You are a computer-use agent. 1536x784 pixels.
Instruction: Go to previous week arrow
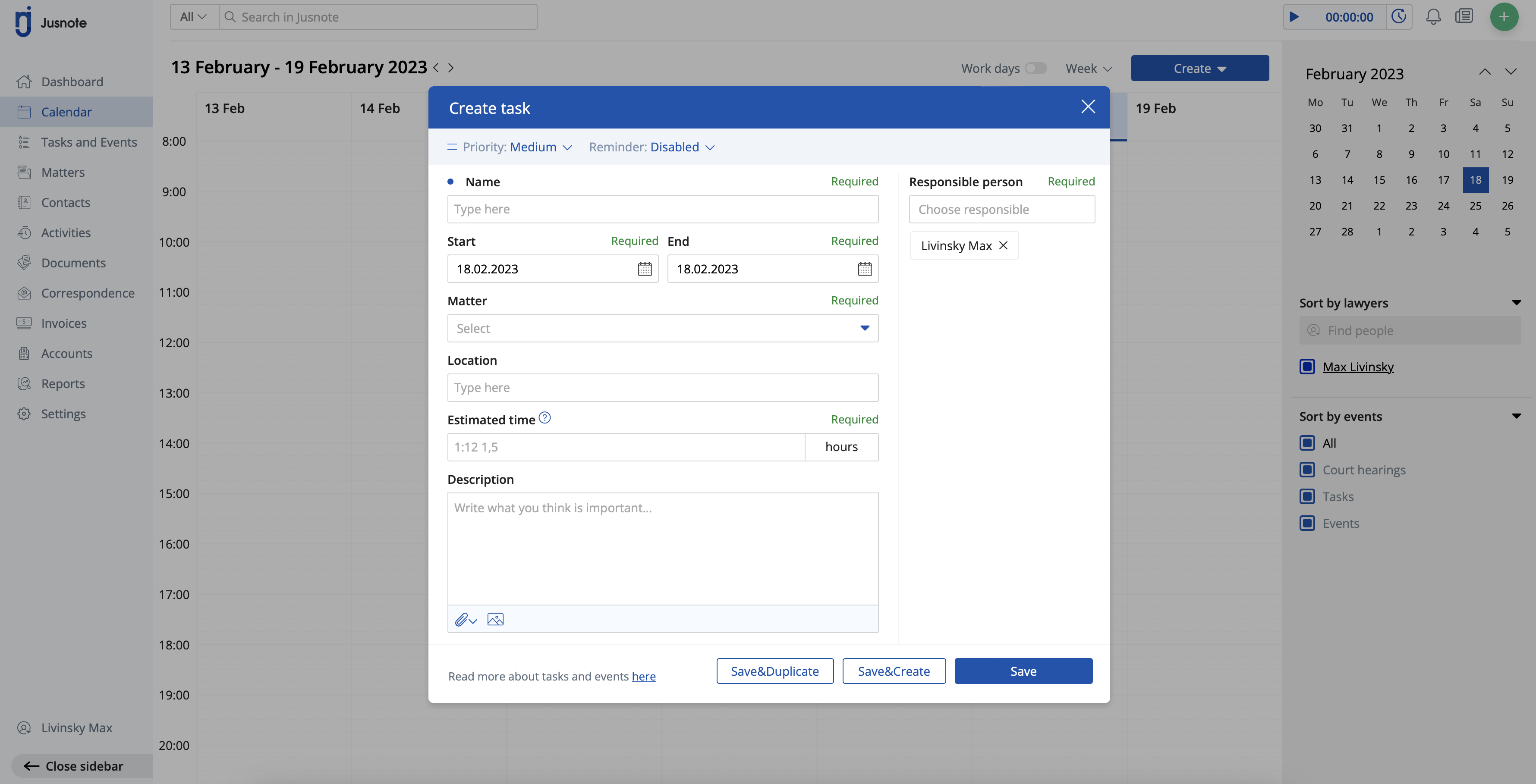pos(436,68)
